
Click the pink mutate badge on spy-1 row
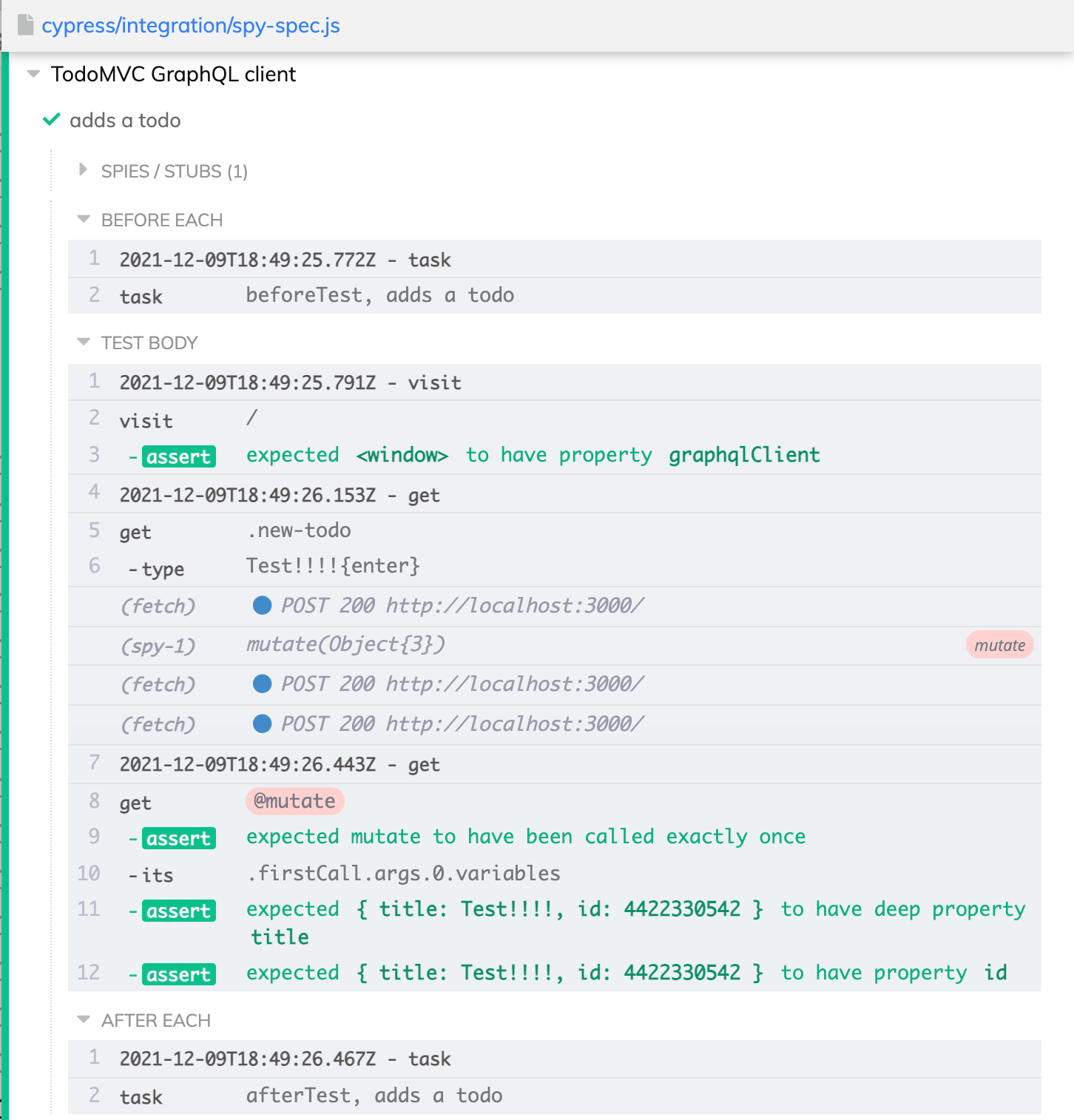coord(999,645)
